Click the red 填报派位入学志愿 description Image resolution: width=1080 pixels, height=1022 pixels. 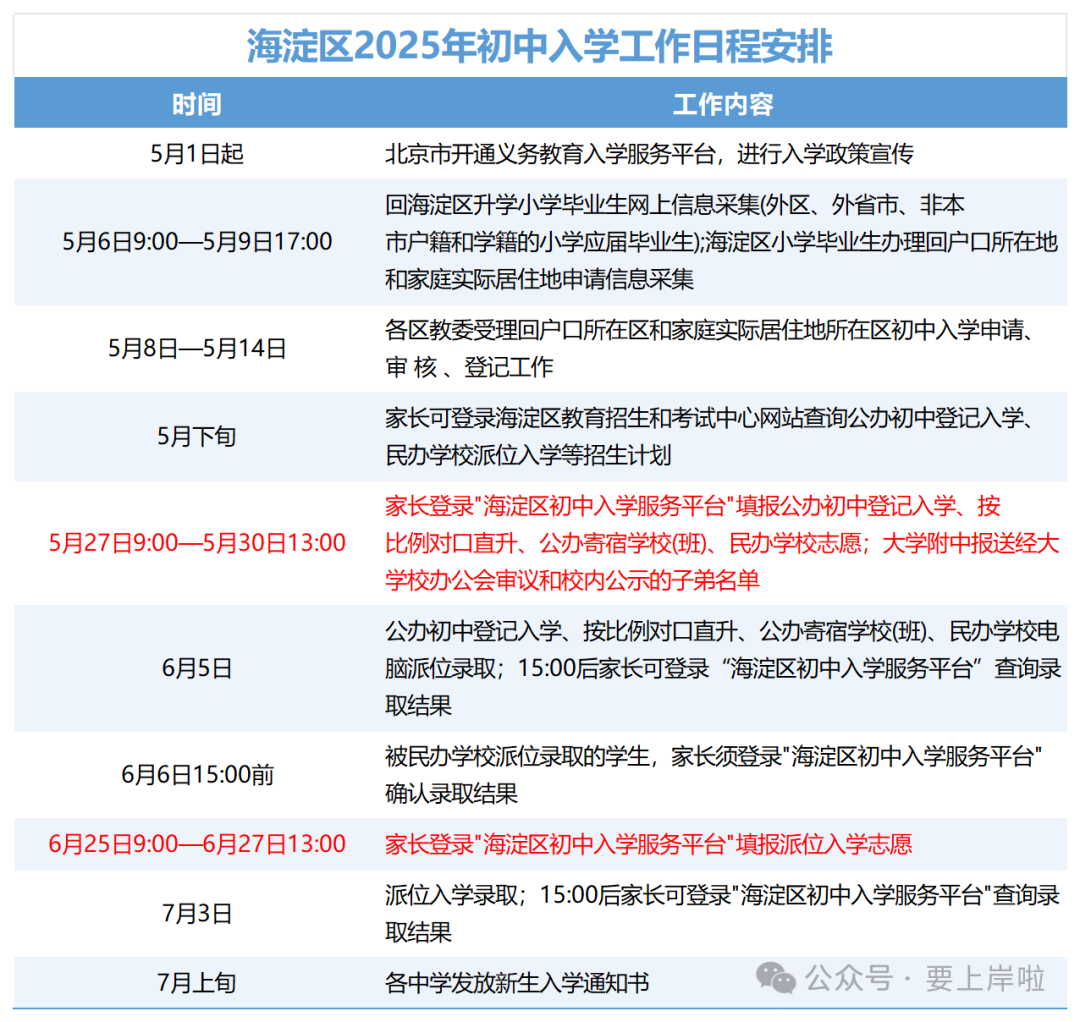[648, 844]
